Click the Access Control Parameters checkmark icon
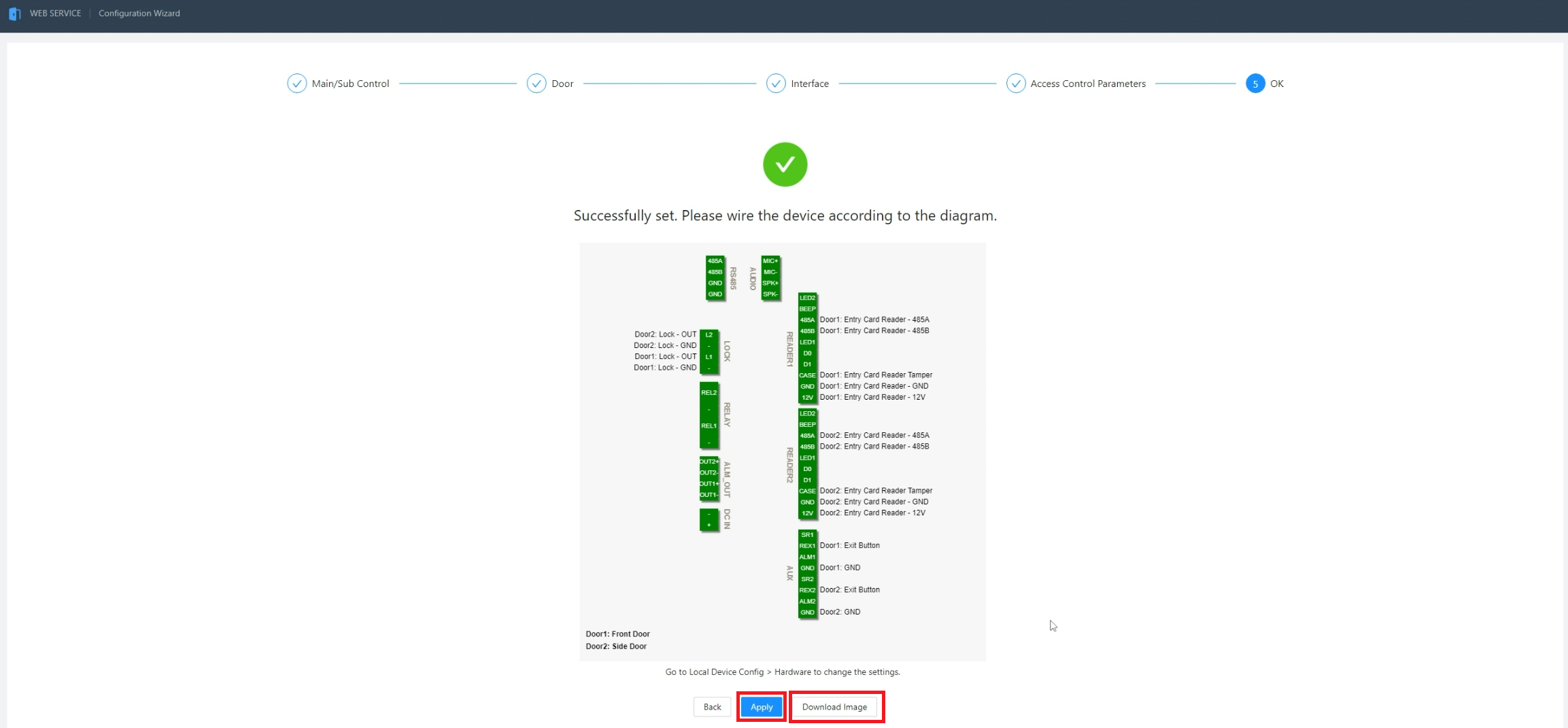Image resolution: width=1568 pixels, height=728 pixels. [x=1016, y=84]
